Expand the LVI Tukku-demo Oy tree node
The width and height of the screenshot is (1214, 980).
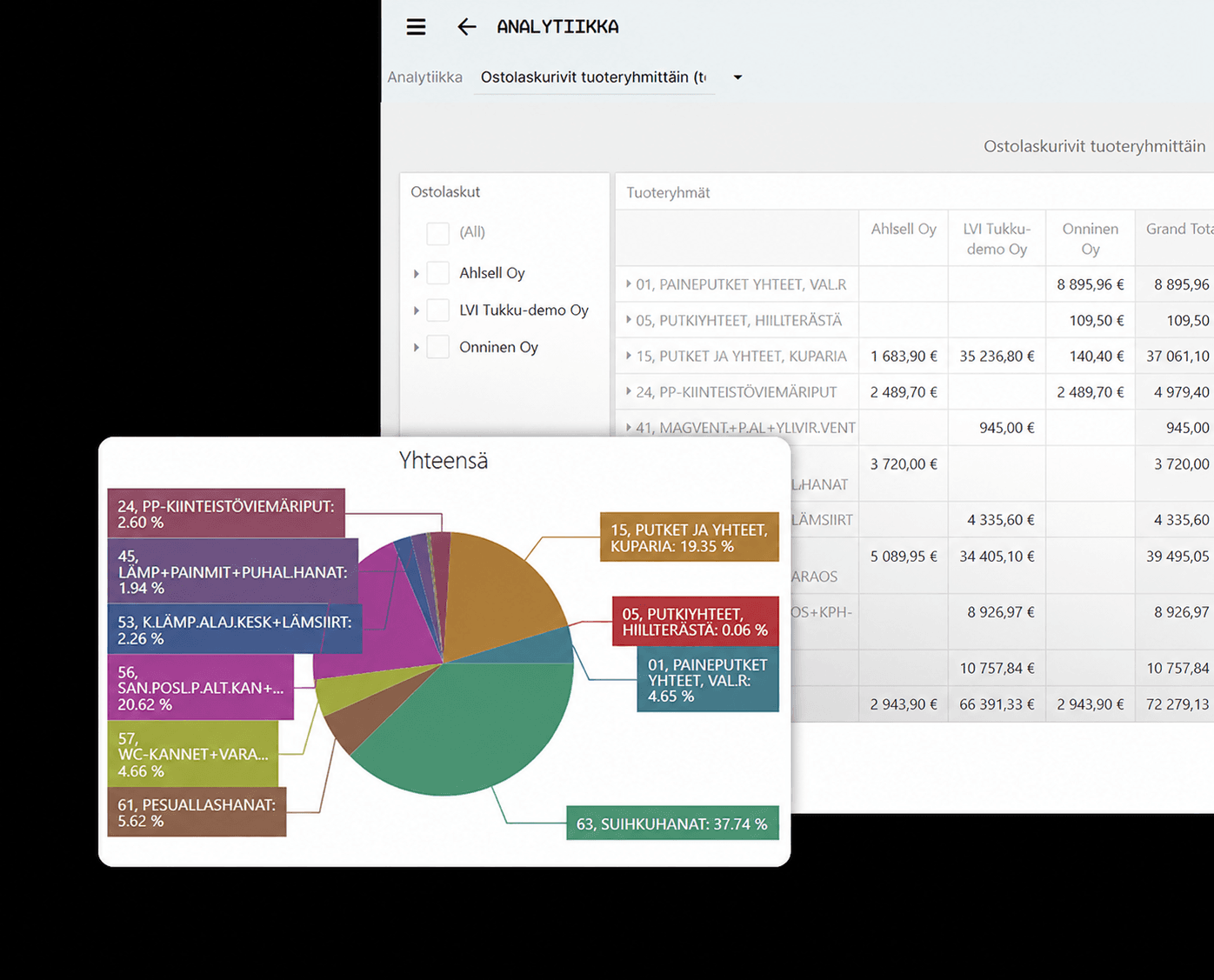click(416, 310)
